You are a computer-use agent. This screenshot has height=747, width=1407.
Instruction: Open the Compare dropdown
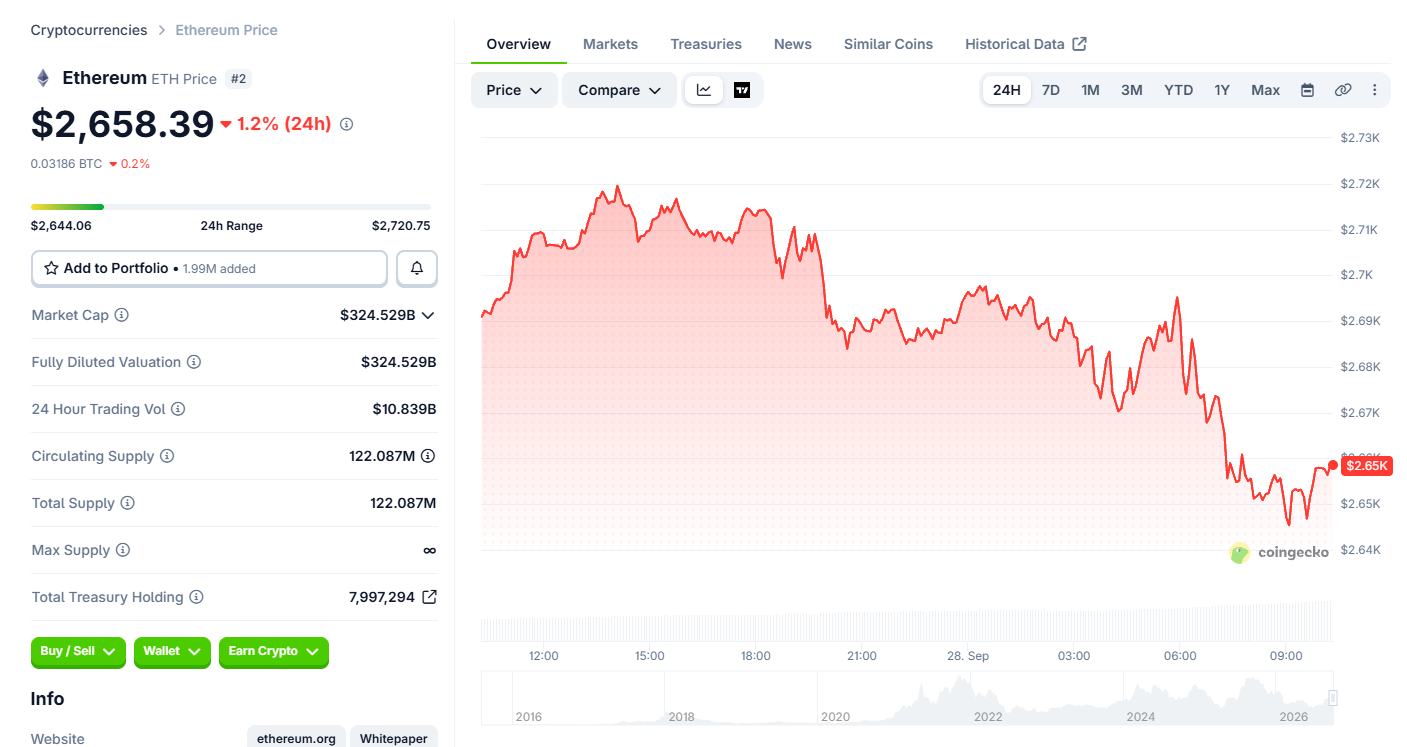pyautogui.click(x=620, y=90)
